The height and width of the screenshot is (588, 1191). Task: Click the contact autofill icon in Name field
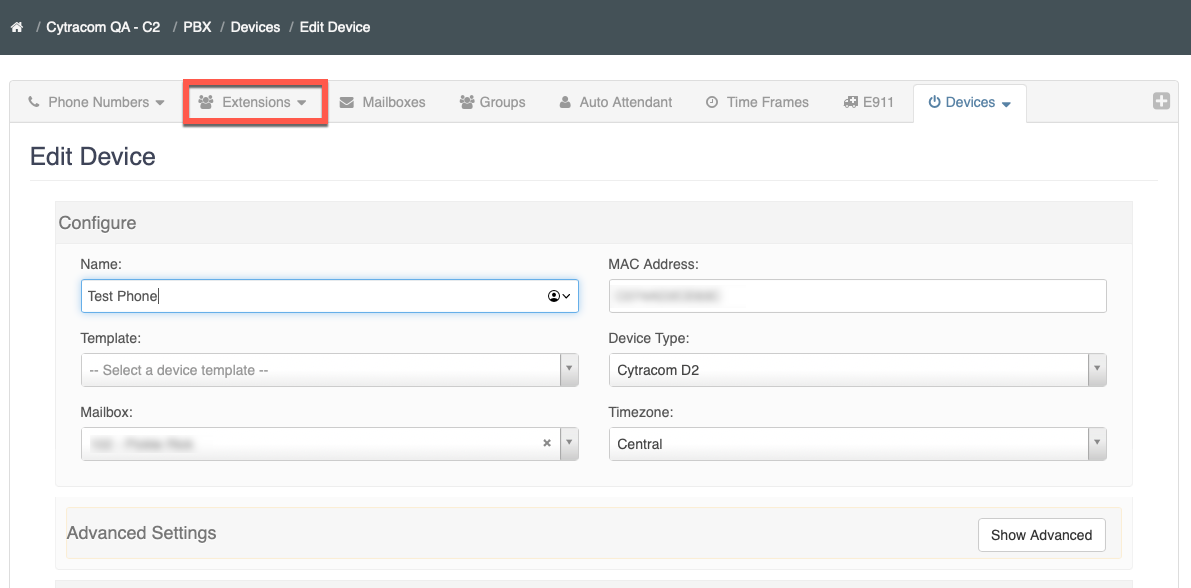tap(558, 296)
